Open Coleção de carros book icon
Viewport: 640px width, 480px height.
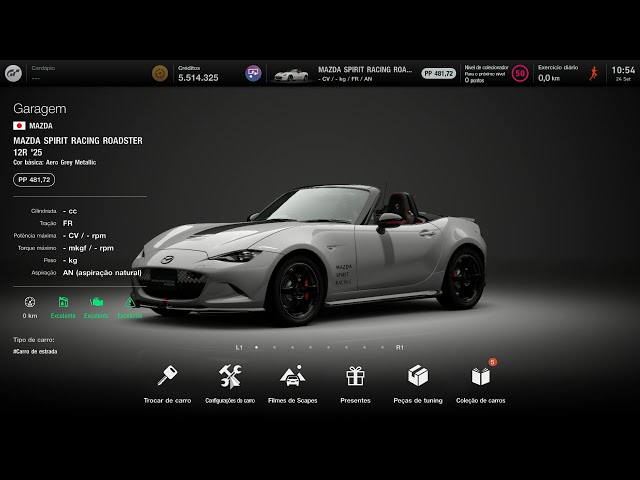480,376
